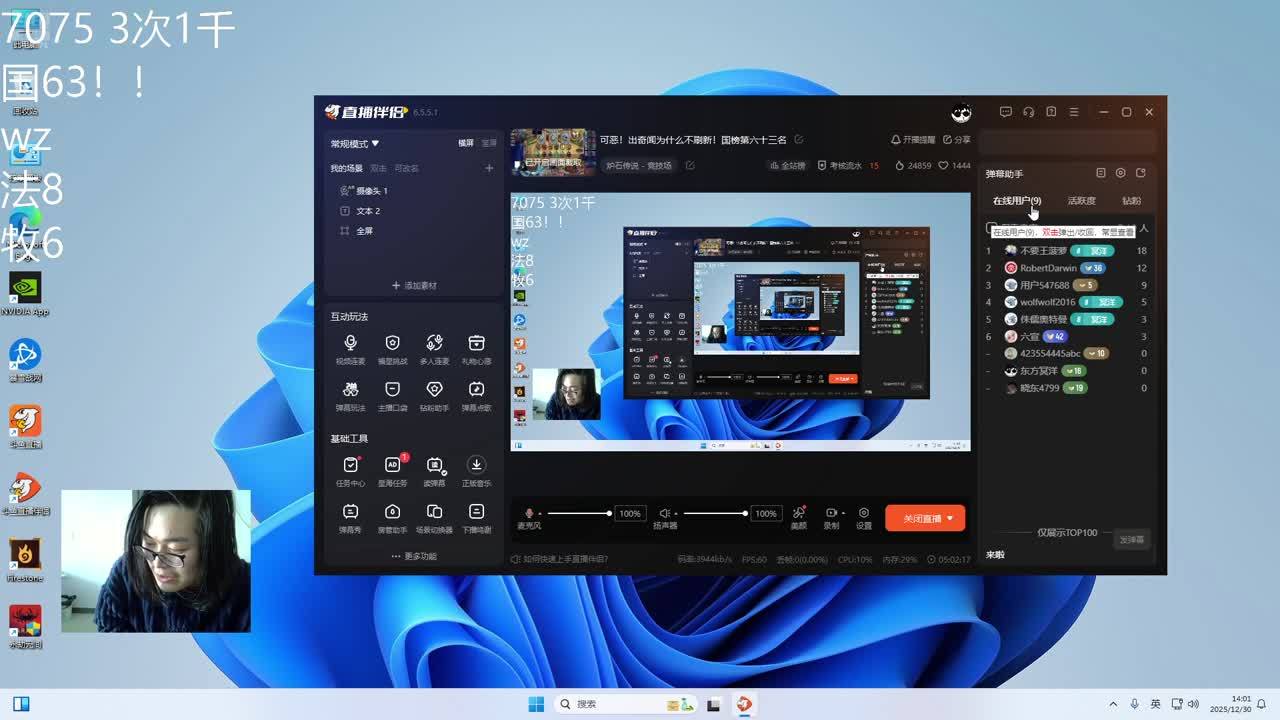Open dropdown arrow on 关闭直播 button
Image resolution: width=1280 pixels, height=720 pixels.
950,518
